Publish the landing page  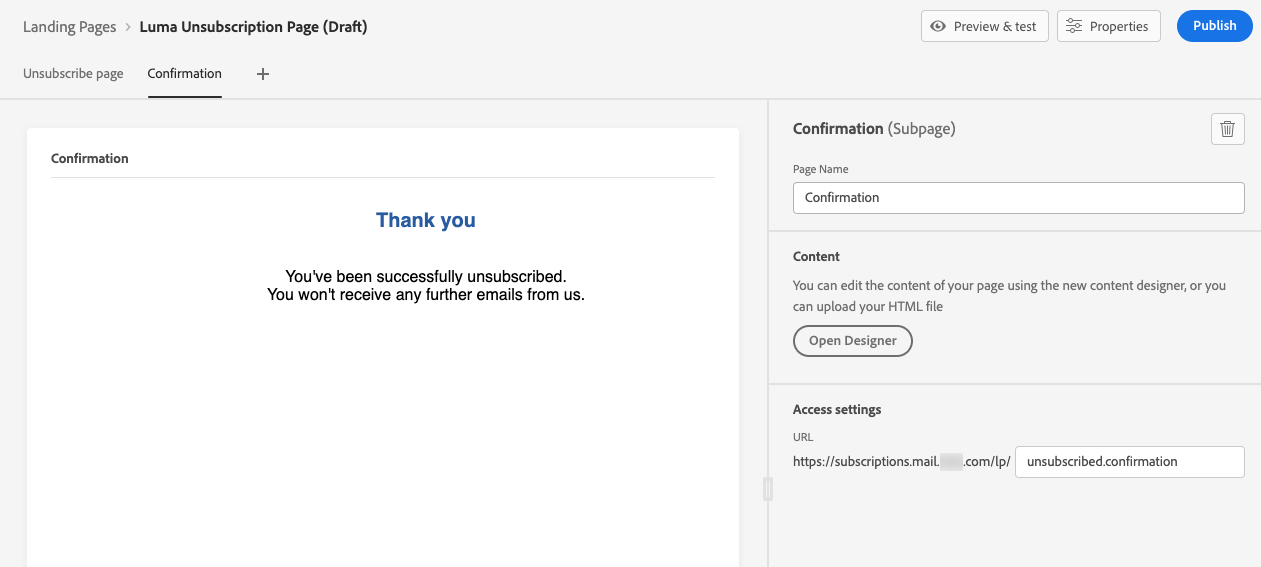coord(1214,26)
